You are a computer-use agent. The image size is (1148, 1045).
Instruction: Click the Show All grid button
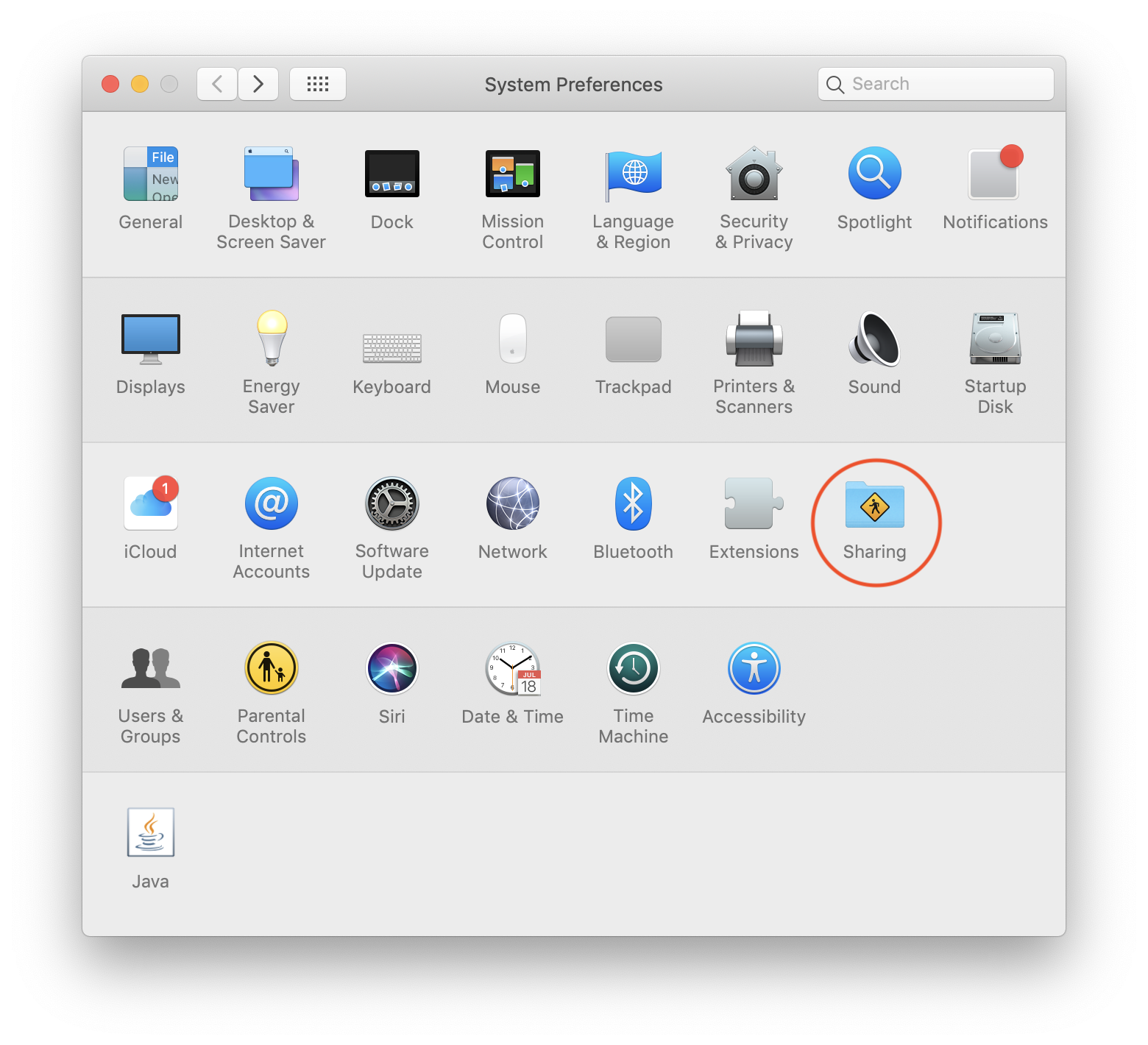click(x=318, y=84)
